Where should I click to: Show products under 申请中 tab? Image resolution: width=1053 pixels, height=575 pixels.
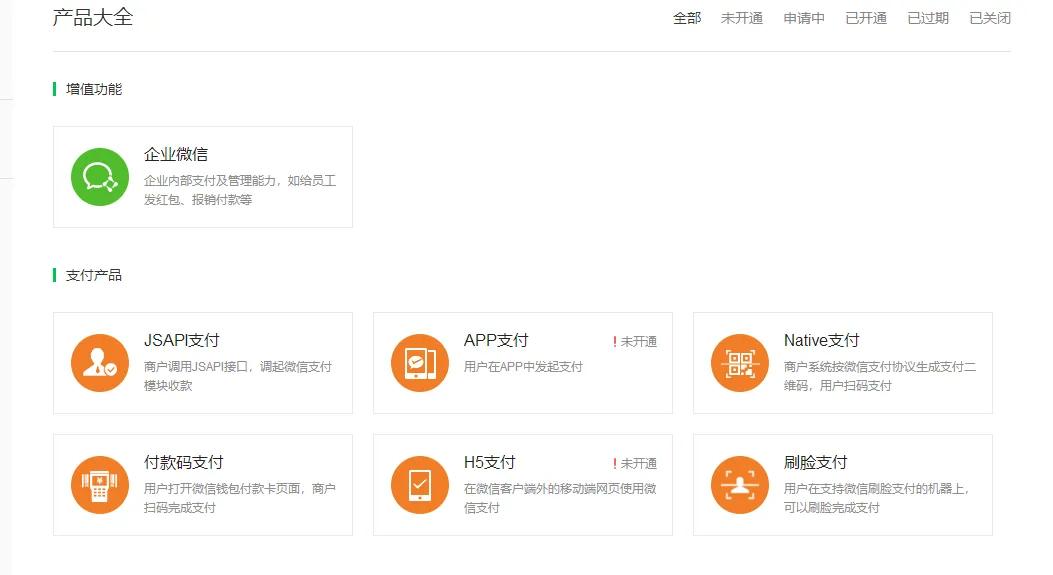tap(804, 18)
